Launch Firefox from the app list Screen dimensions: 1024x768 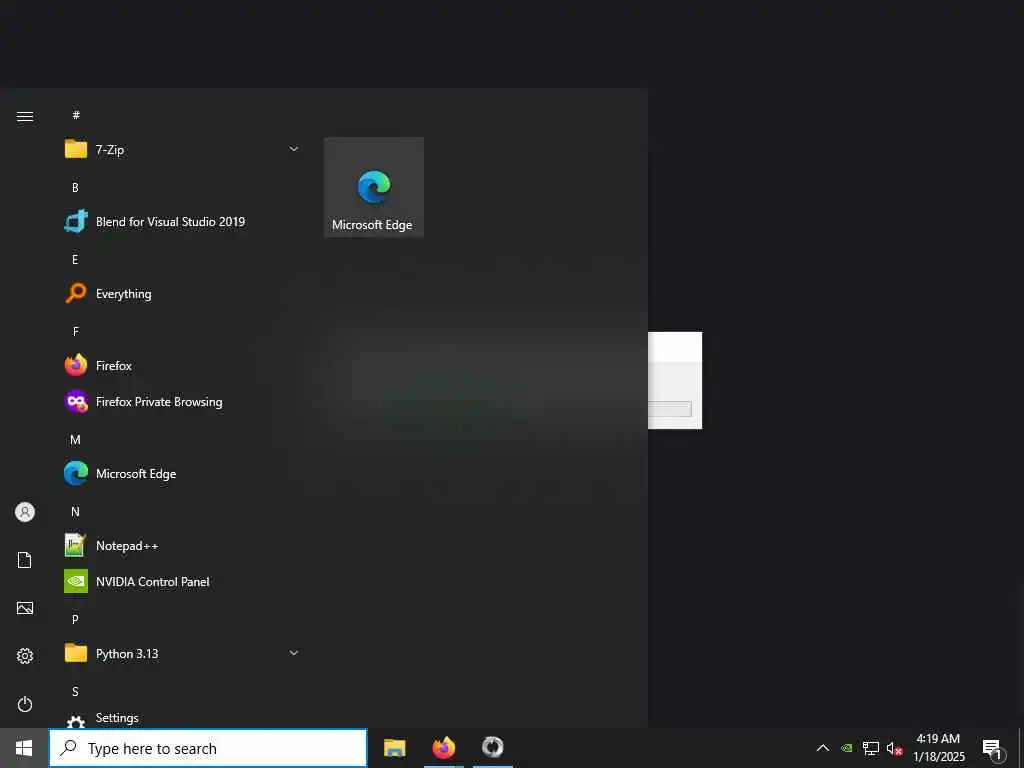[x=182, y=366]
